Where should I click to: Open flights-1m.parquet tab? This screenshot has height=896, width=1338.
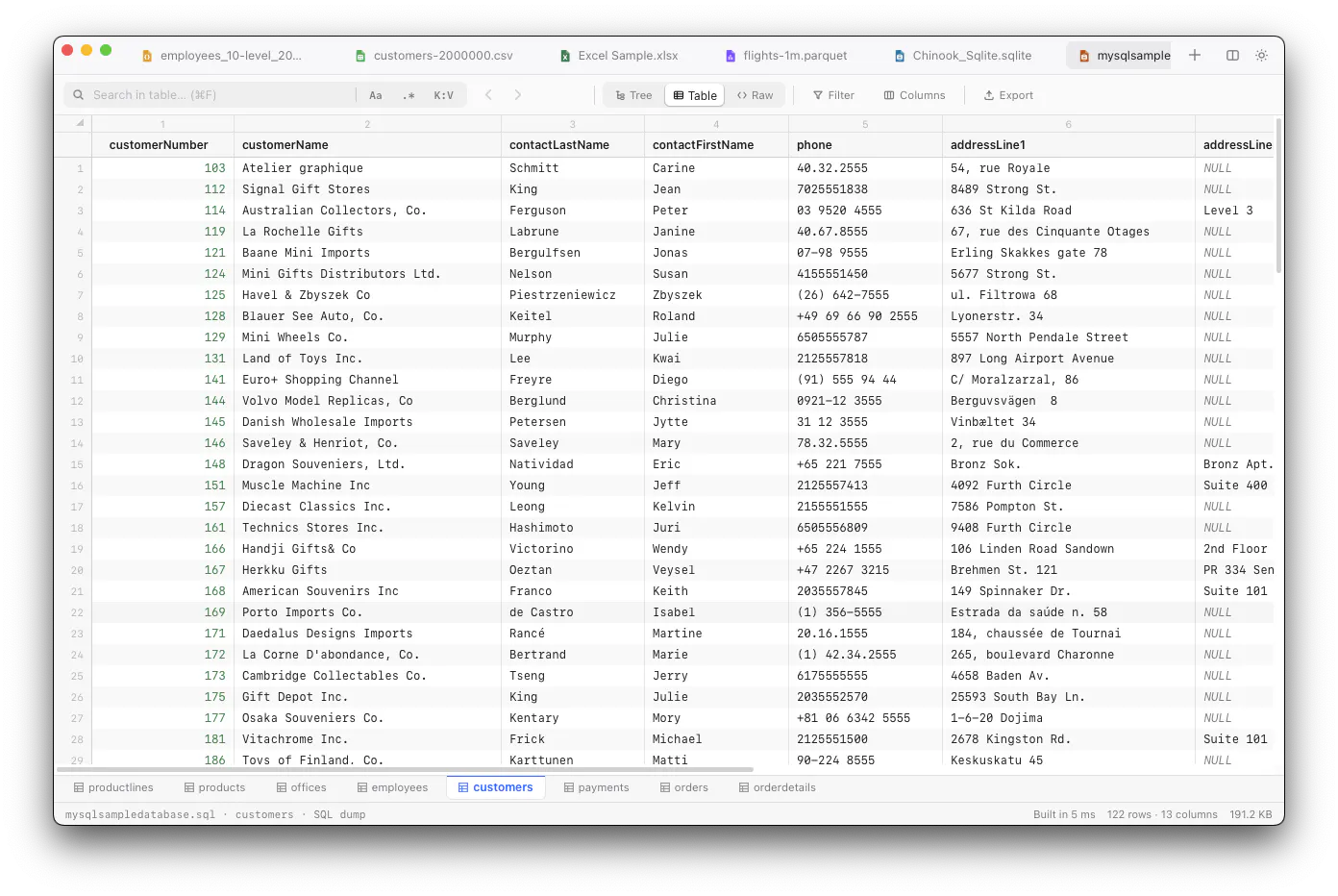(x=786, y=56)
